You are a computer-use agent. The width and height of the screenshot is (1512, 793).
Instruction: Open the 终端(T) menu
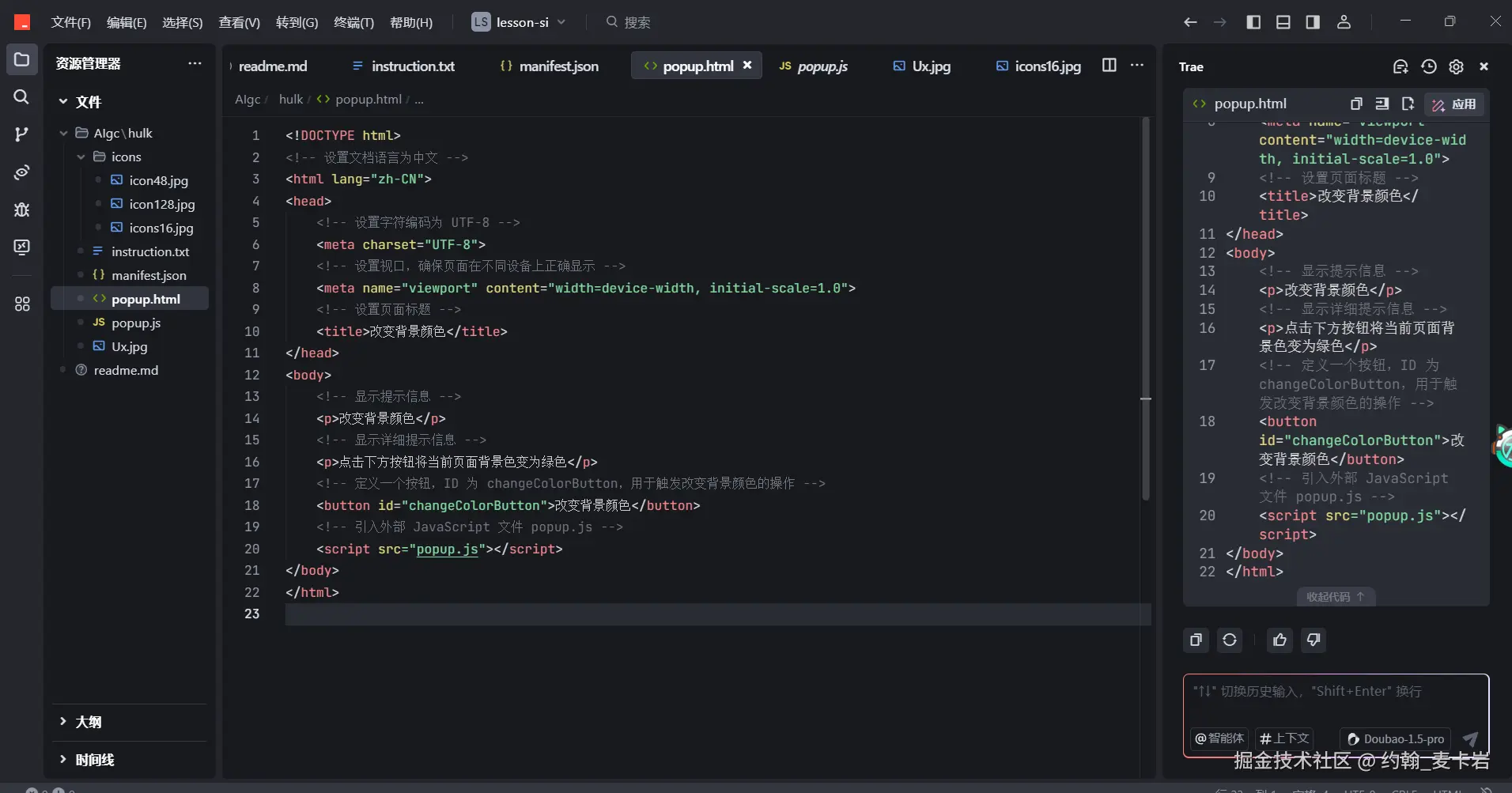click(x=354, y=22)
